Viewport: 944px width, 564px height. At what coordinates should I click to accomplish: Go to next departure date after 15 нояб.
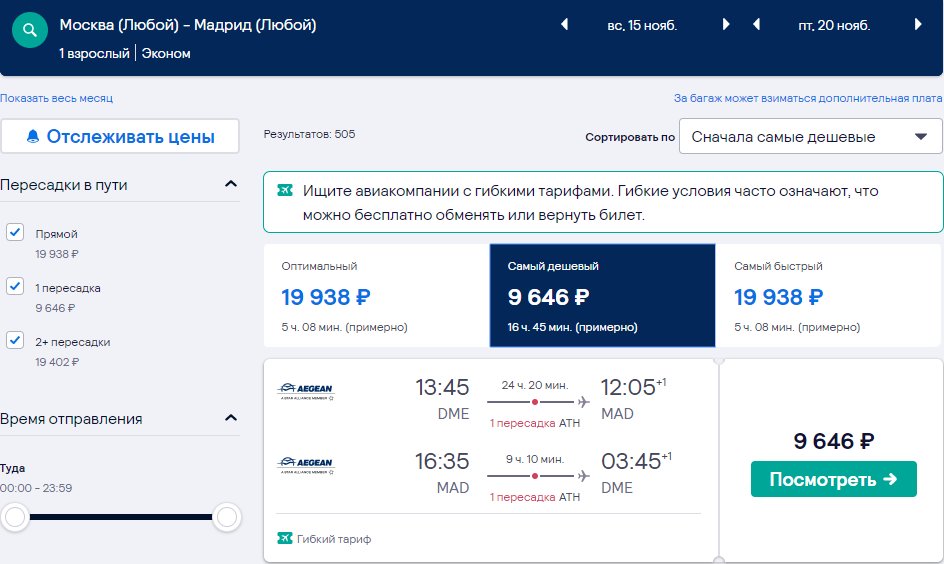(725, 25)
